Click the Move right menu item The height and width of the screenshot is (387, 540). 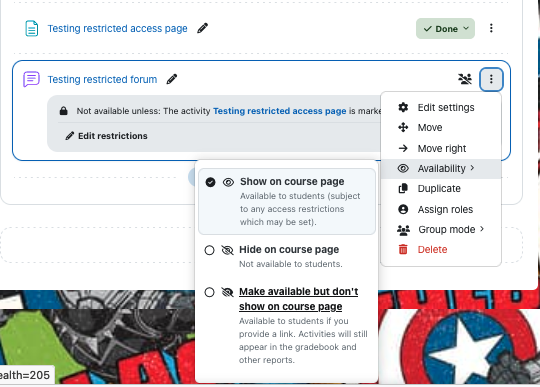441,148
